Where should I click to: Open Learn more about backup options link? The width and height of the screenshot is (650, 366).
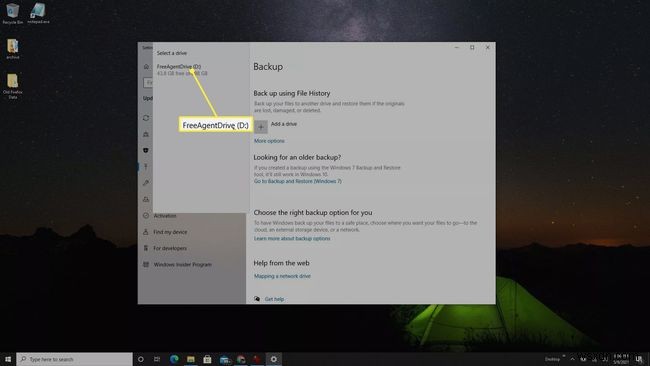pos(292,238)
